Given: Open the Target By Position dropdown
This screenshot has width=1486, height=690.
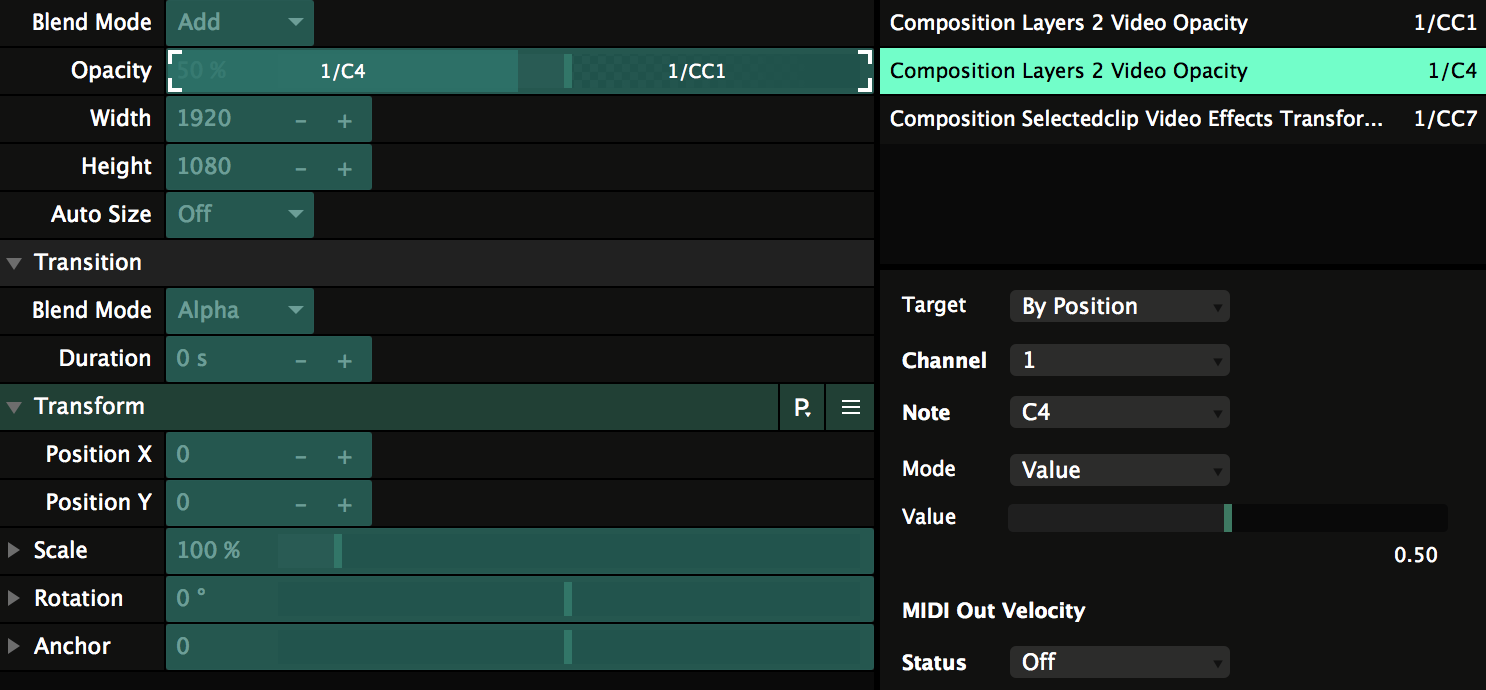Looking at the screenshot, I should pos(1119,306).
